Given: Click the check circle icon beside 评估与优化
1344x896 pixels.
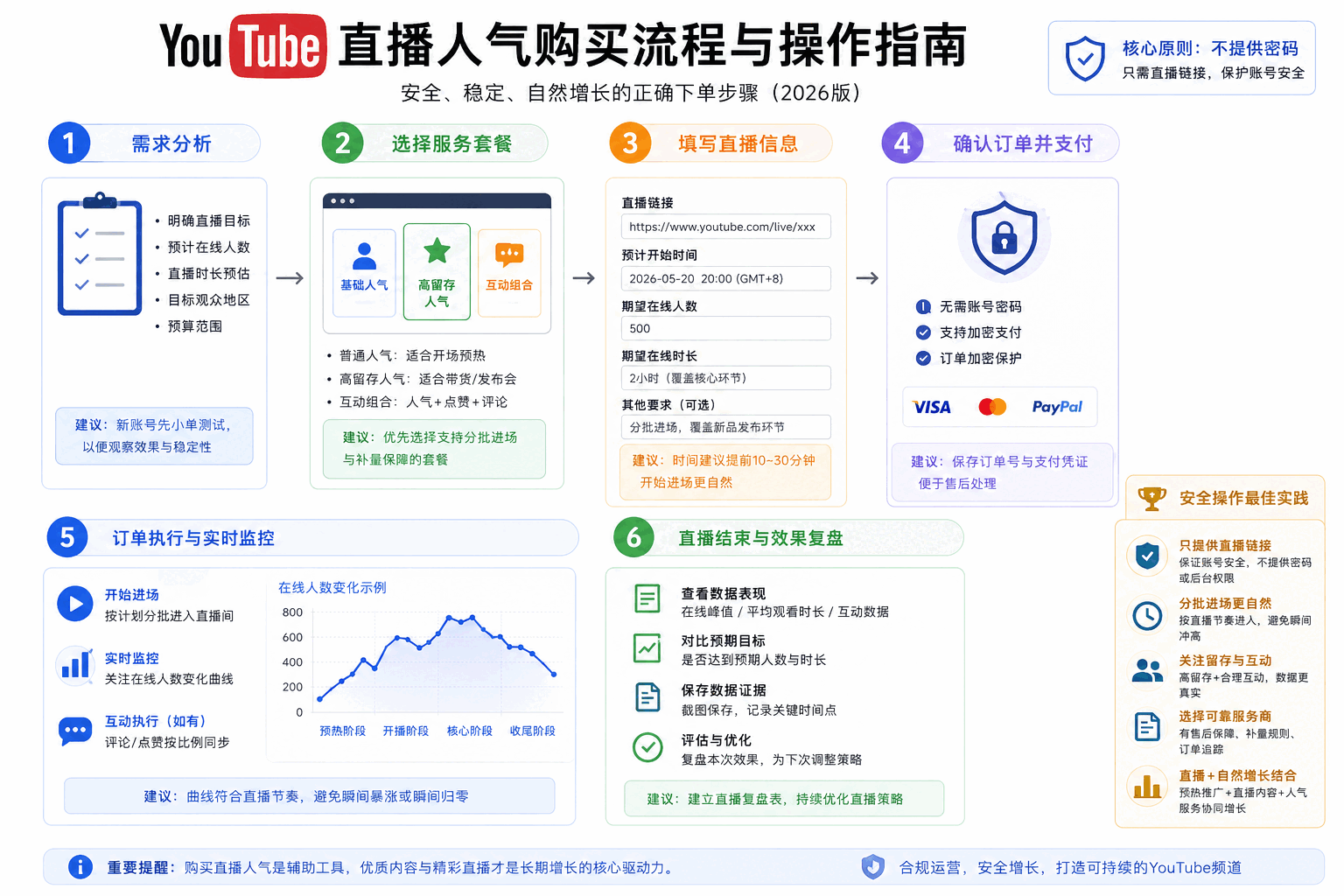Looking at the screenshot, I should point(647,747).
